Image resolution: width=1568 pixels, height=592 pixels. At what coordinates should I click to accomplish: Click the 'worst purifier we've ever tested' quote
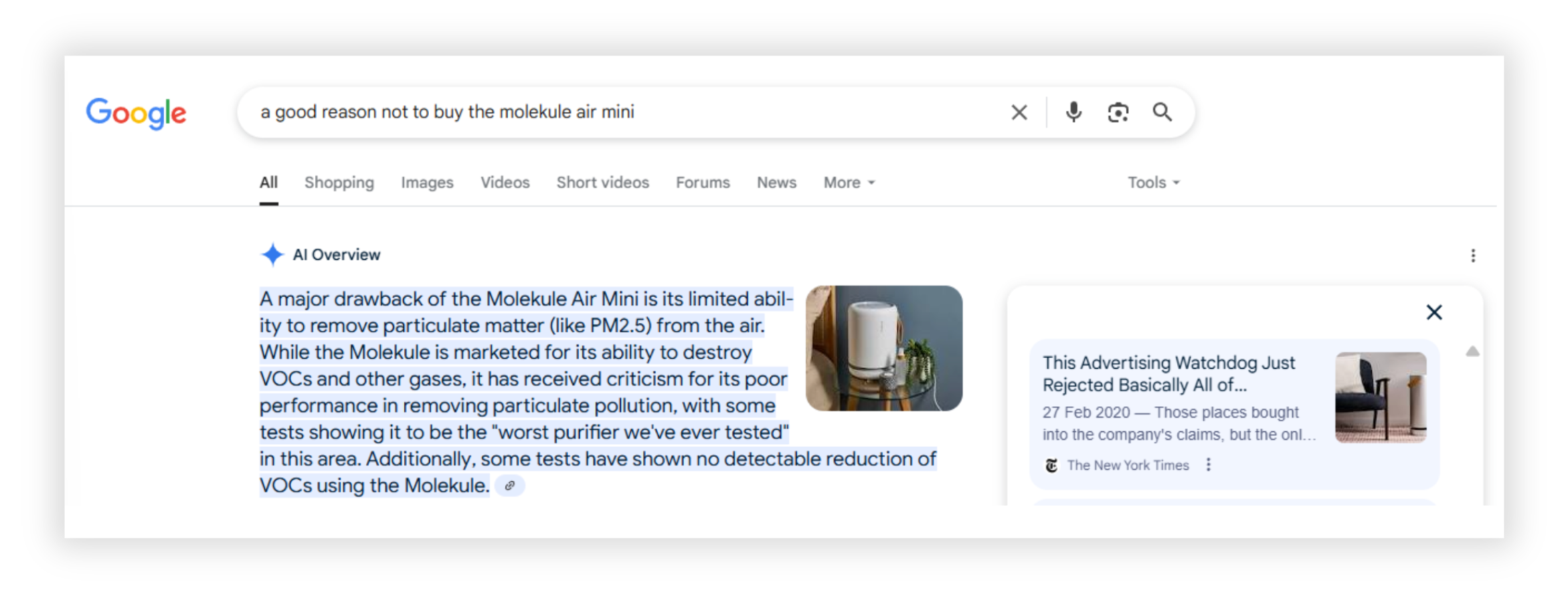coord(640,433)
